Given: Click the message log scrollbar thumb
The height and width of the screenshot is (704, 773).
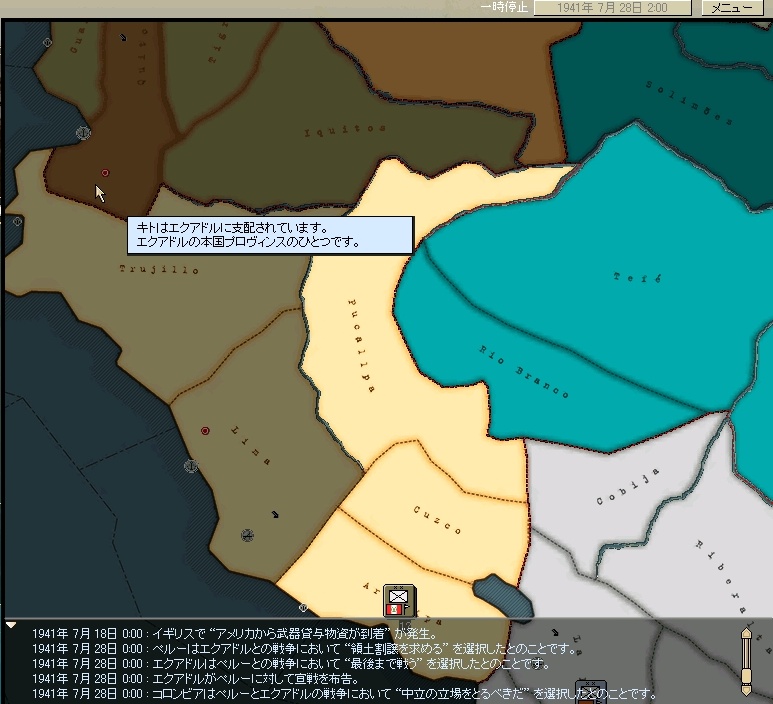Looking at the screenshot, I should (746, 676).
